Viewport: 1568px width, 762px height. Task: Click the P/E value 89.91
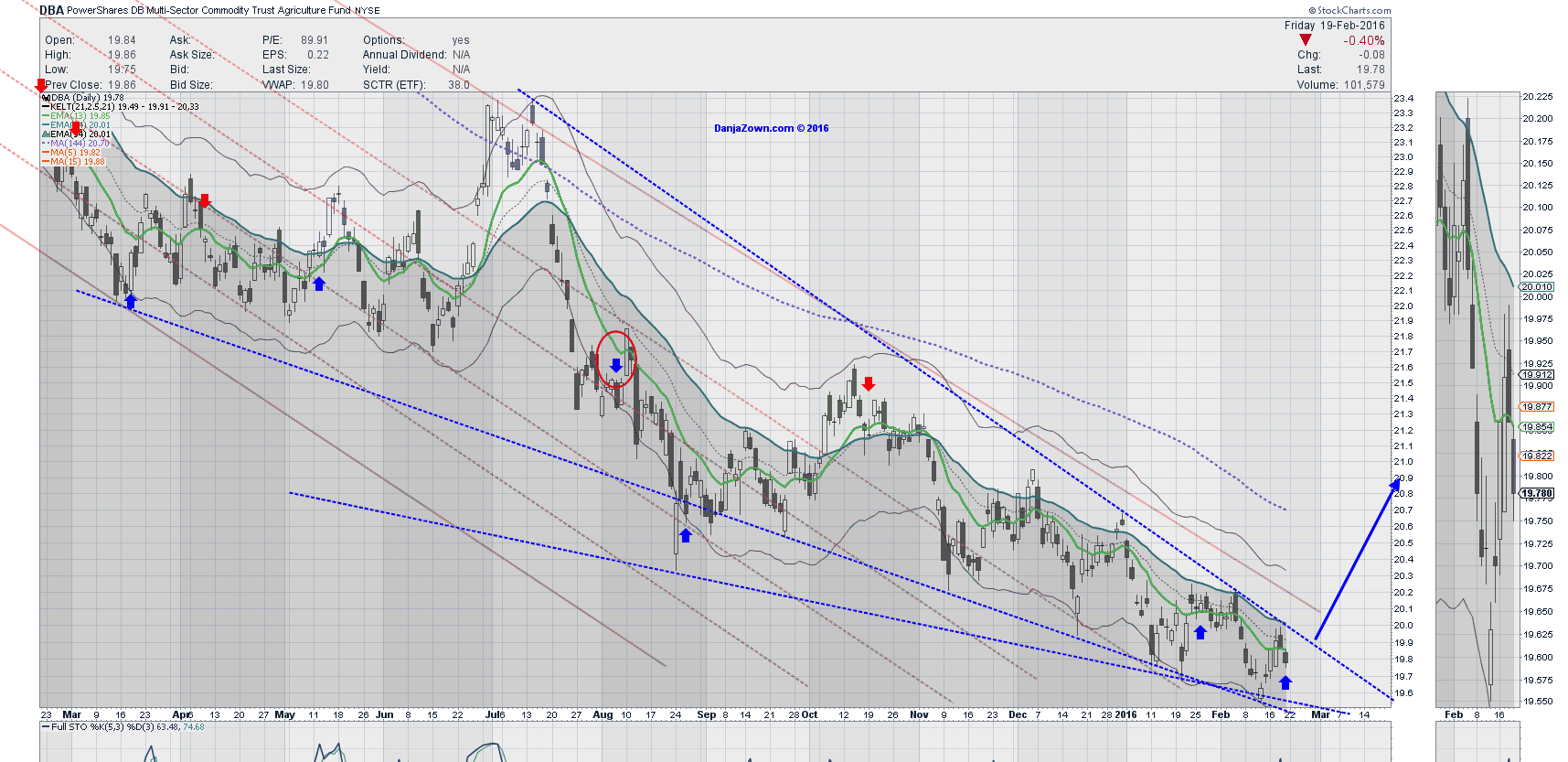click(315, 40)
